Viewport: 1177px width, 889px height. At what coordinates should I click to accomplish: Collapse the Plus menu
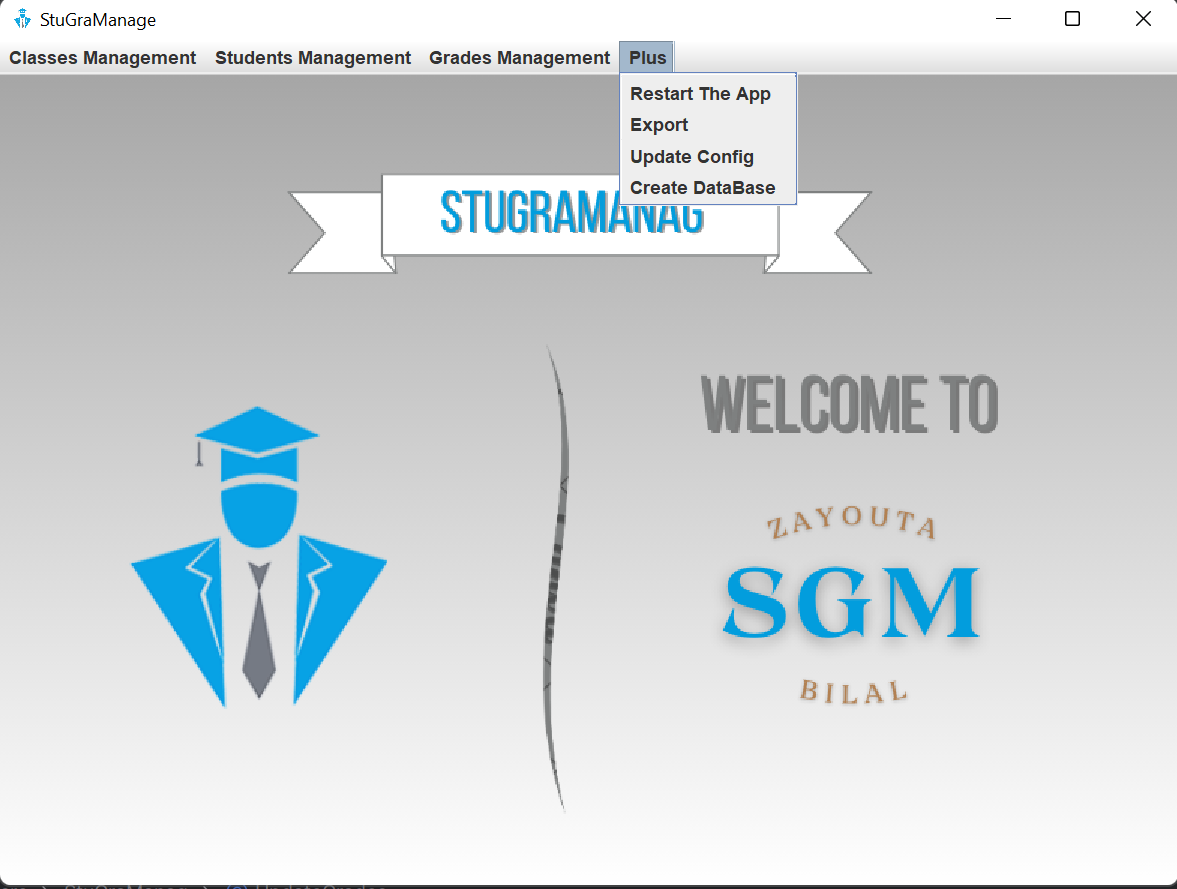pyautogui.click(x=647, y=58)
